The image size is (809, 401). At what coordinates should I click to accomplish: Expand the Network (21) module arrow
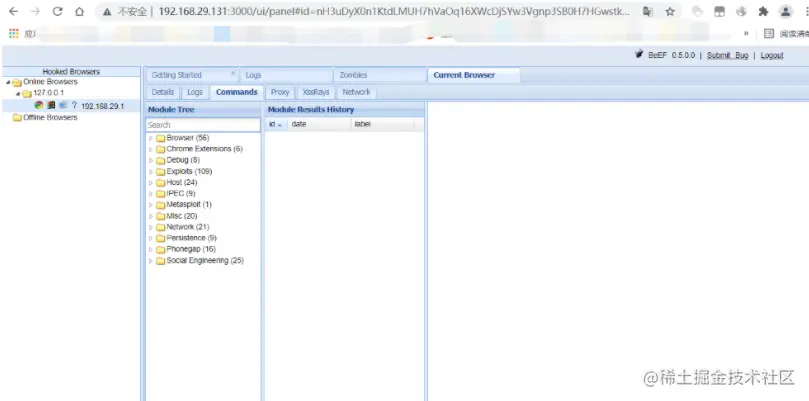pyautogui.click(x=151, y=228)
